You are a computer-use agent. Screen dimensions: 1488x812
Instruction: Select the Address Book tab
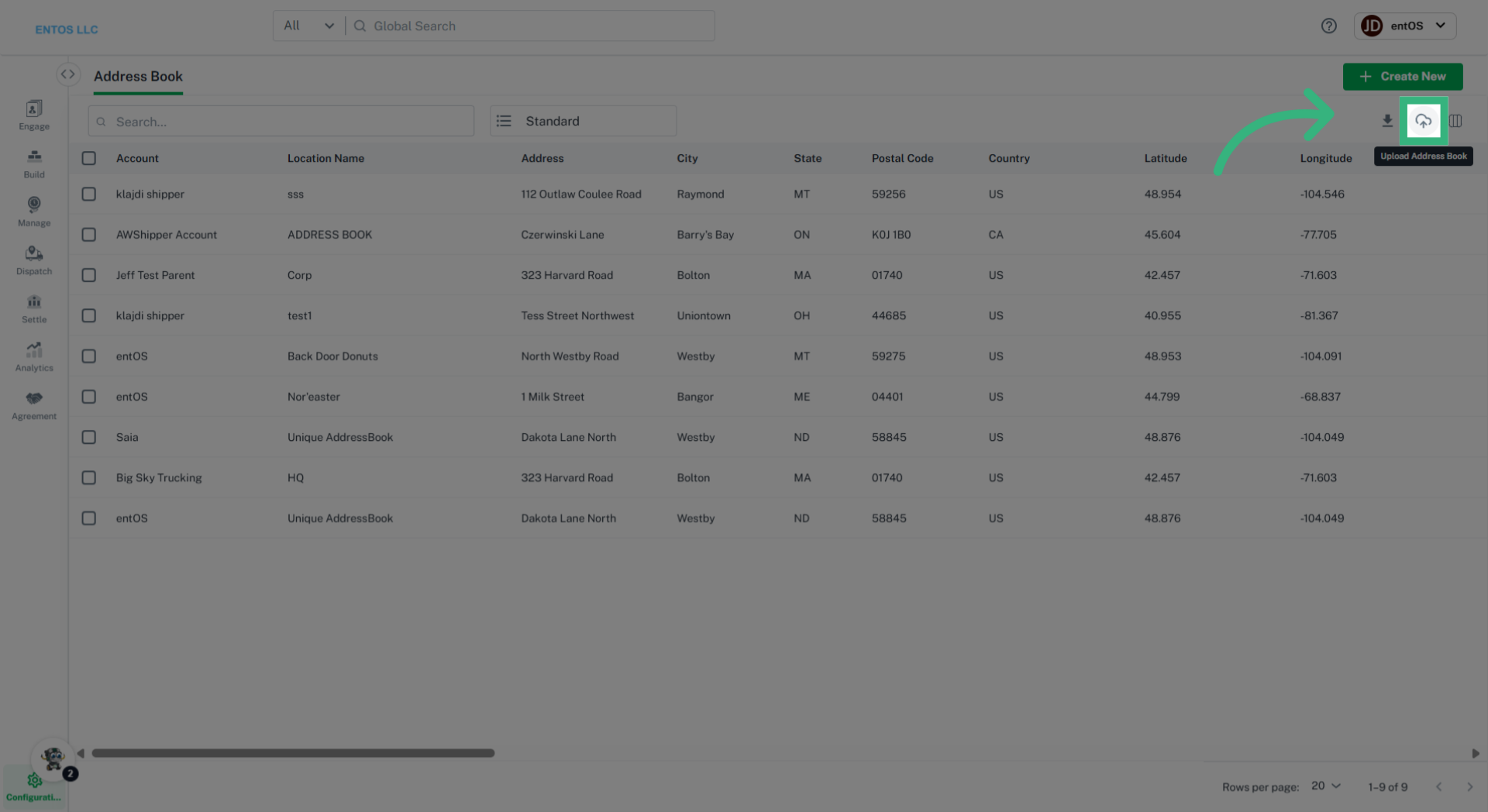138,76
